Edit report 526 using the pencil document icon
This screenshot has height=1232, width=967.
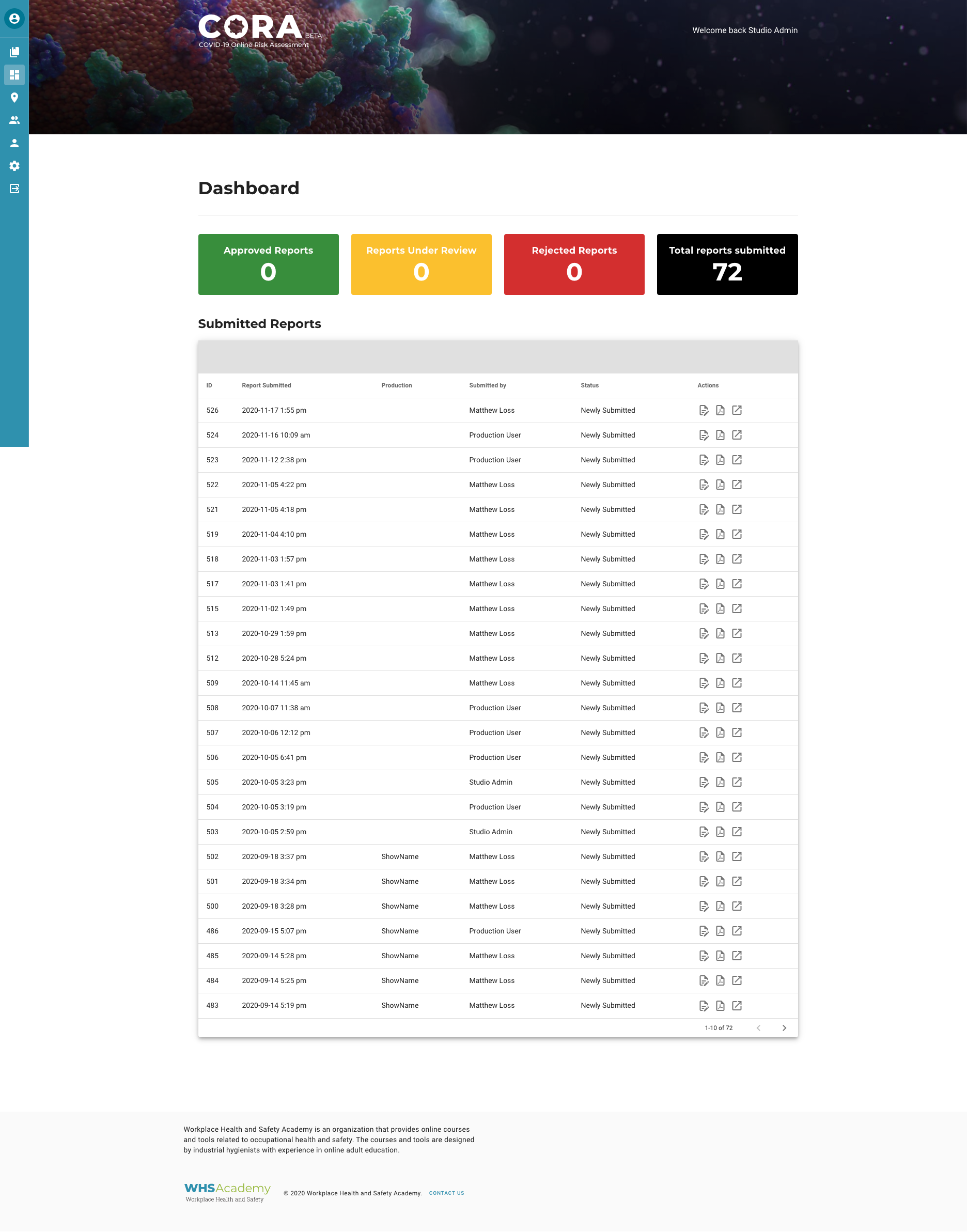click(704, 411)
